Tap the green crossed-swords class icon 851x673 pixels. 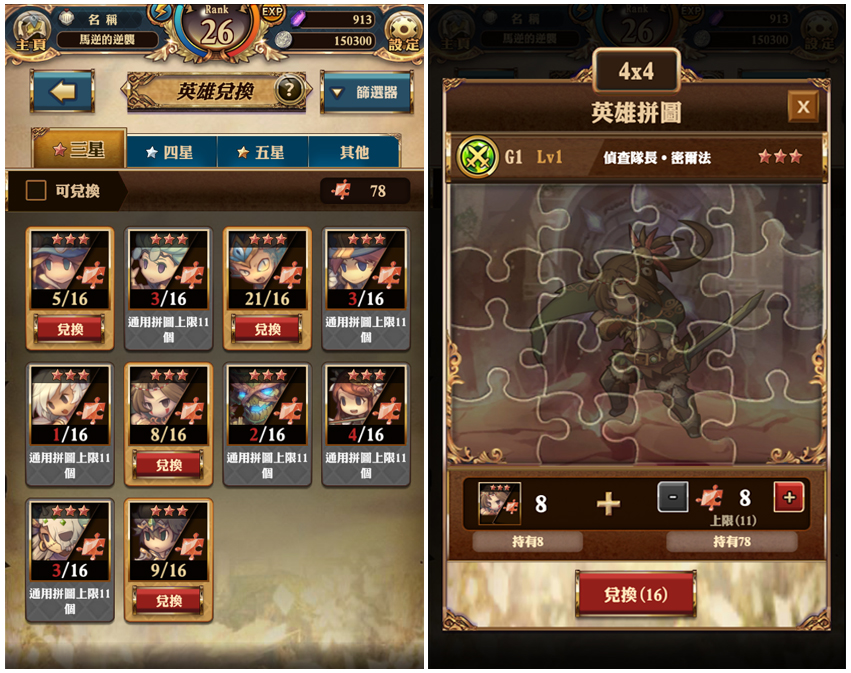click(477, 157)
